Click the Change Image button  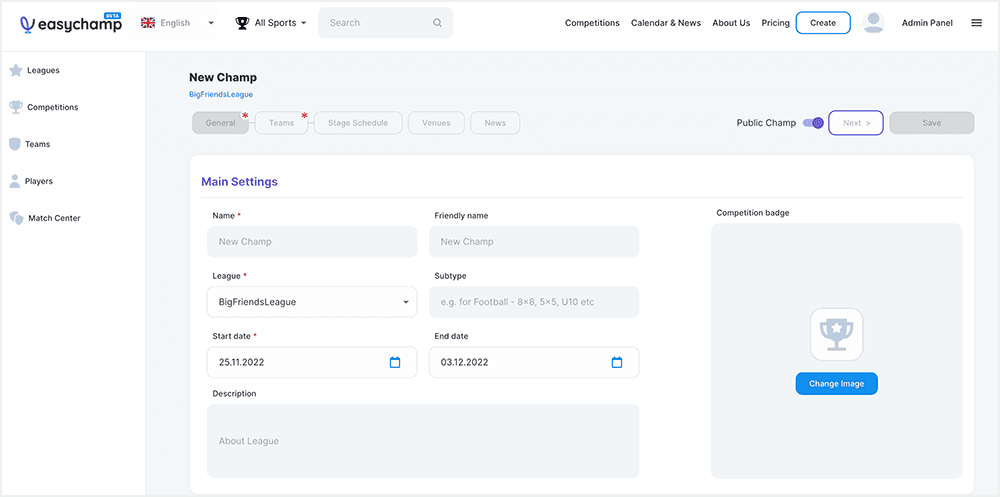tap(836, 384)
